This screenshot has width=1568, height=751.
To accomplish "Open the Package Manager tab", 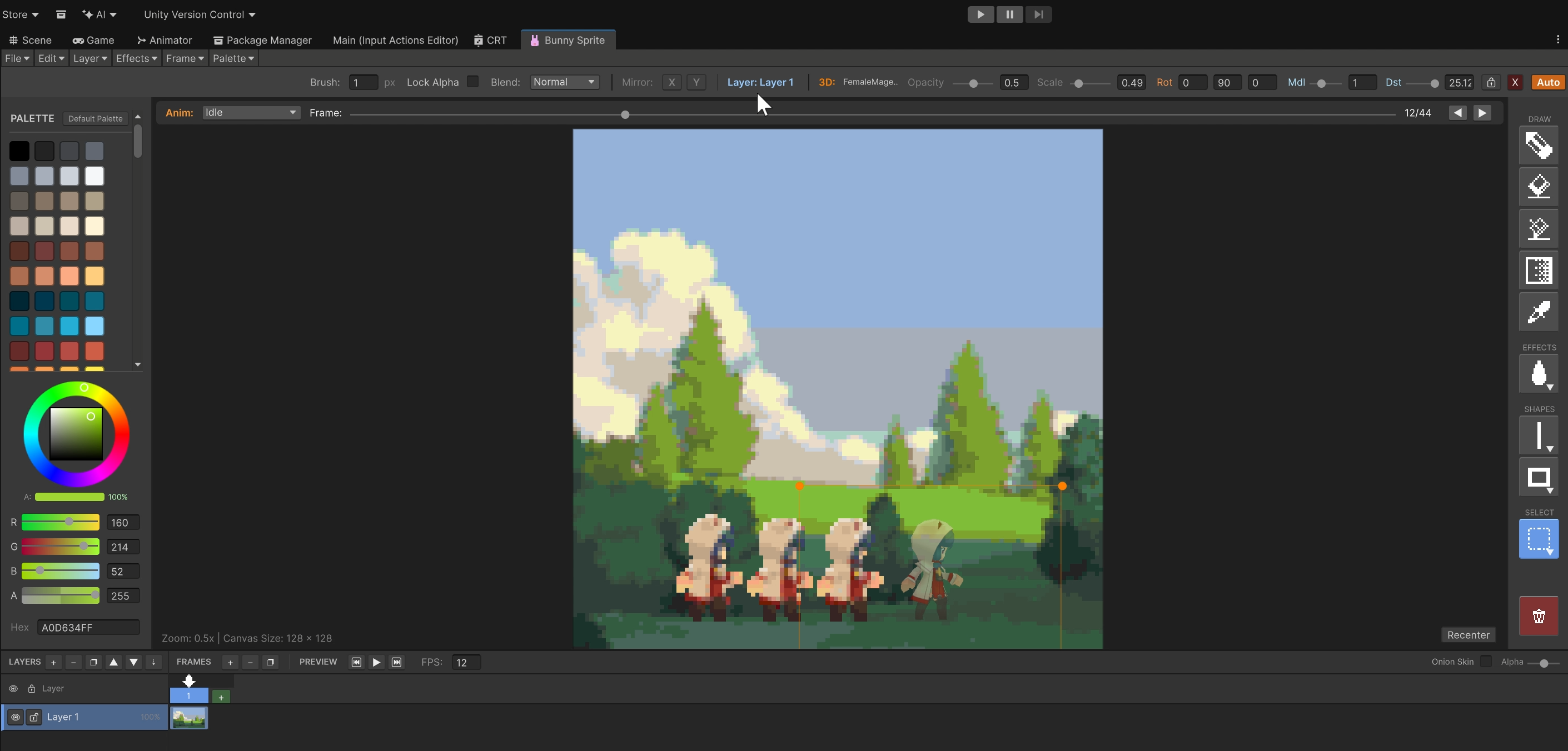I will coord(262,40).
